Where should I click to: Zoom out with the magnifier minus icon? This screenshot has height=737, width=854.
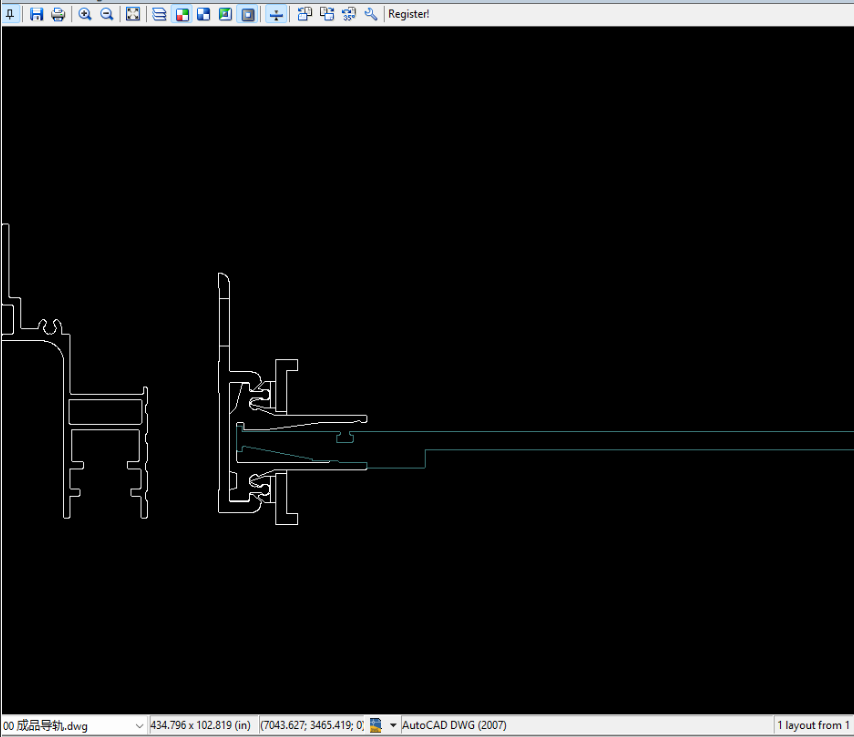(107, 14)
